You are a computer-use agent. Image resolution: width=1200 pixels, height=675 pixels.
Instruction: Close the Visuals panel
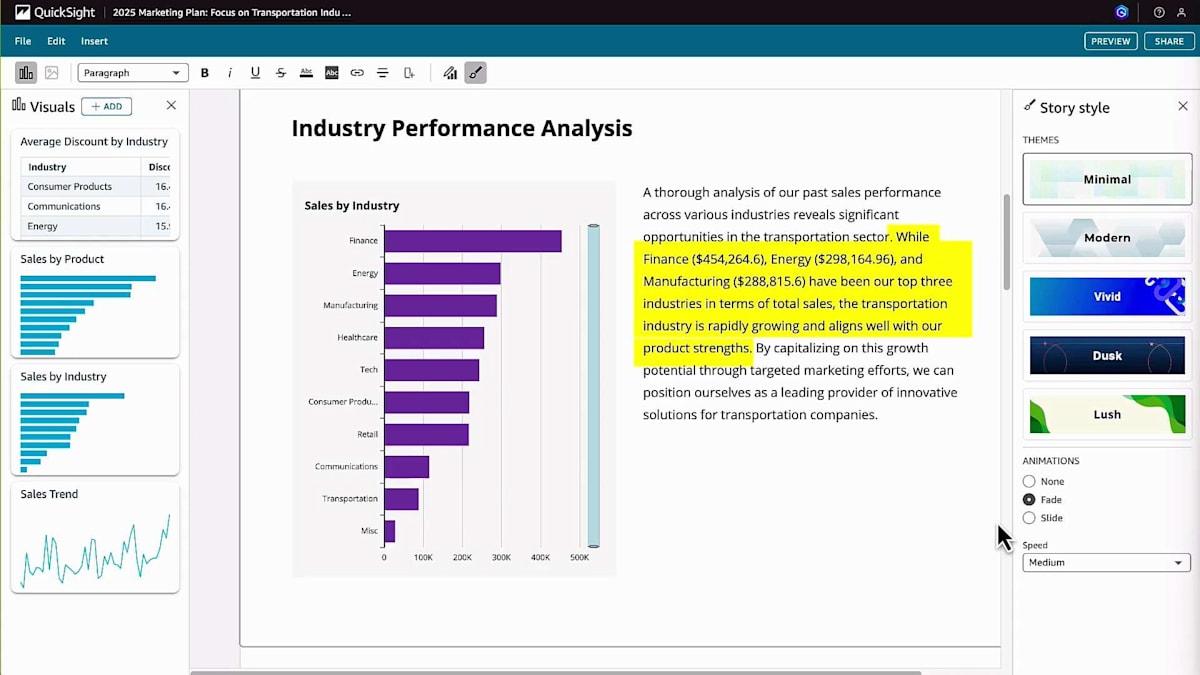coord(171,105)
